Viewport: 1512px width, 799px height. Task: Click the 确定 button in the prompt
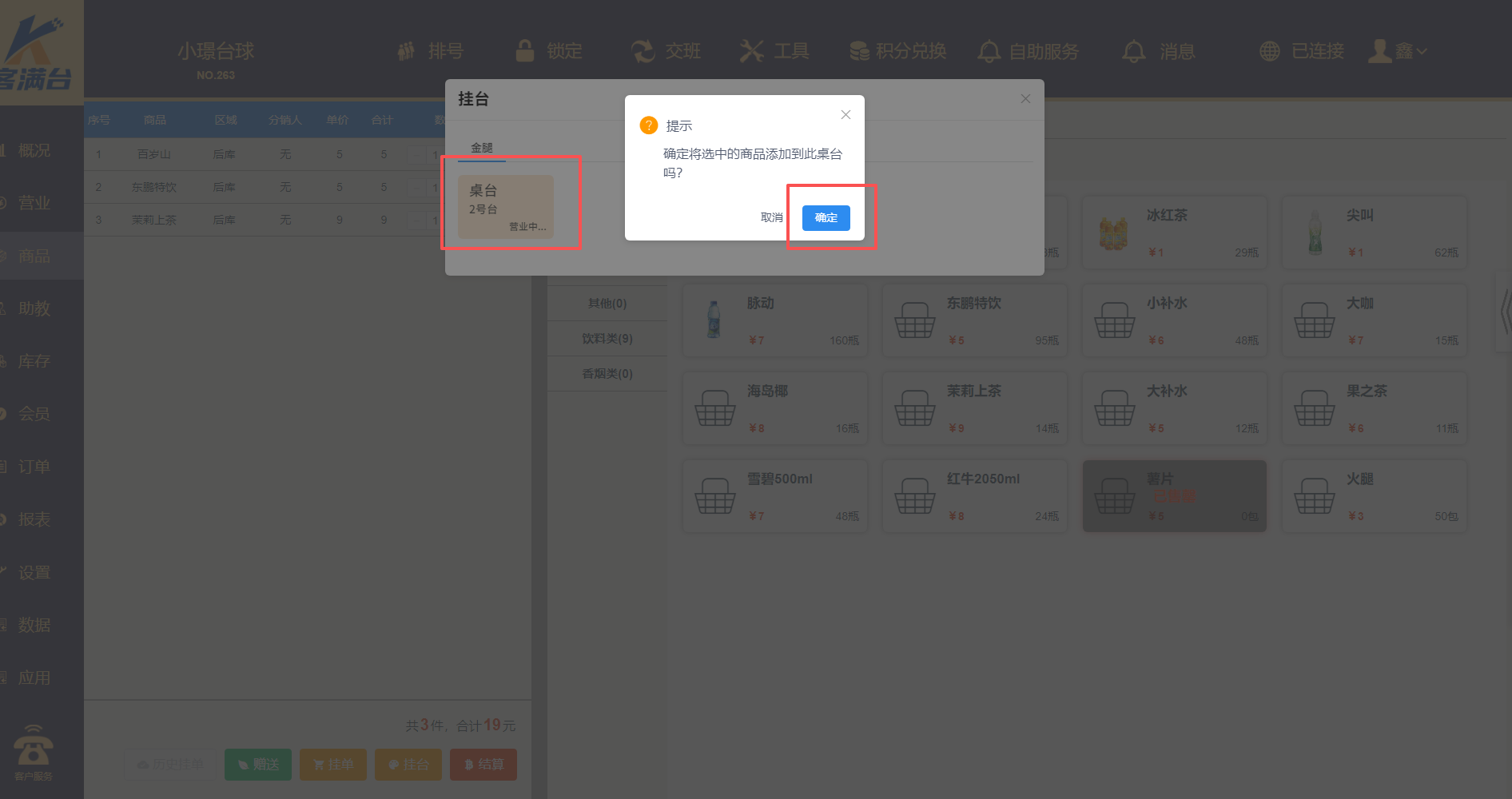coord(826,218)
